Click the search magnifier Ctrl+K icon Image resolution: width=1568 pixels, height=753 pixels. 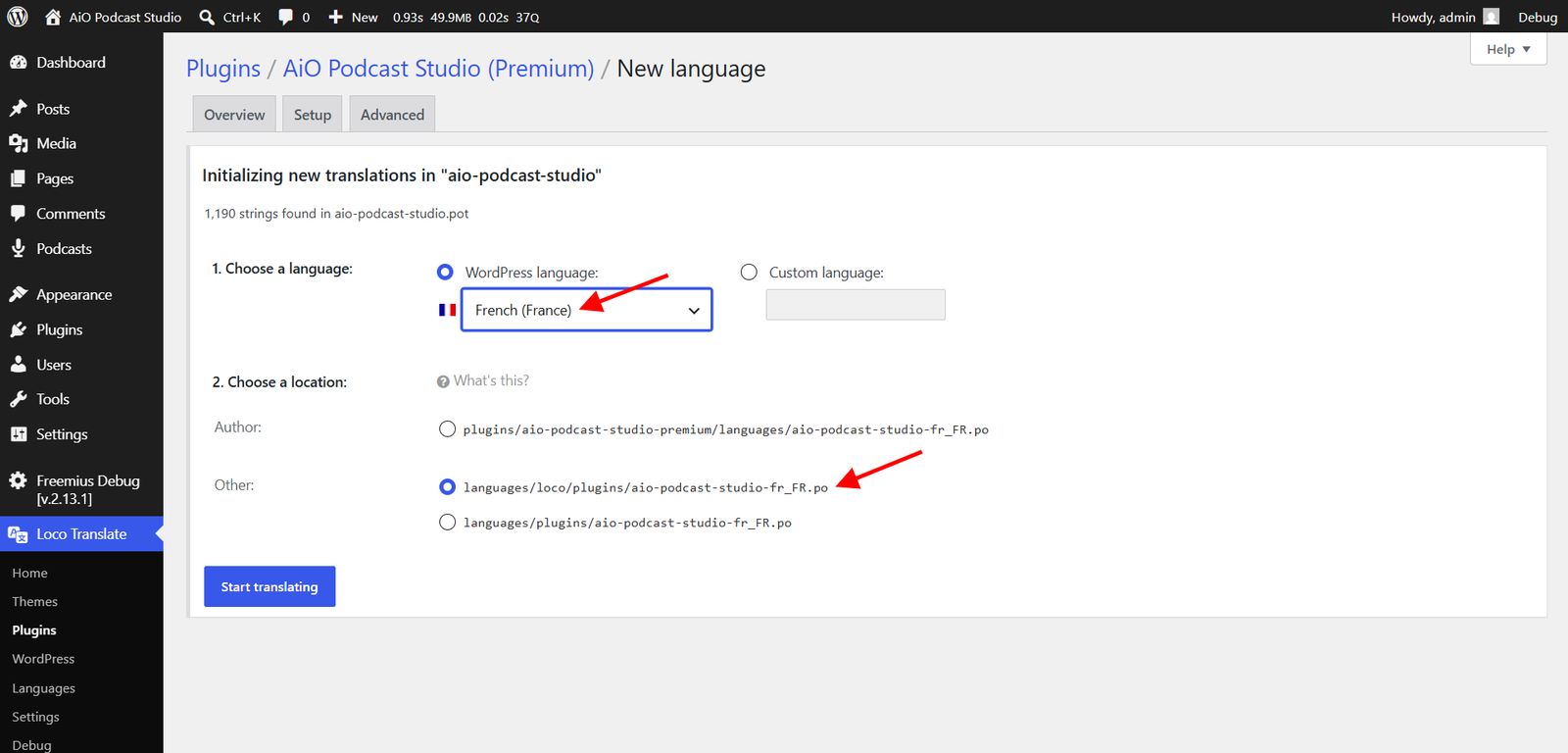click(x=207, y=17)
